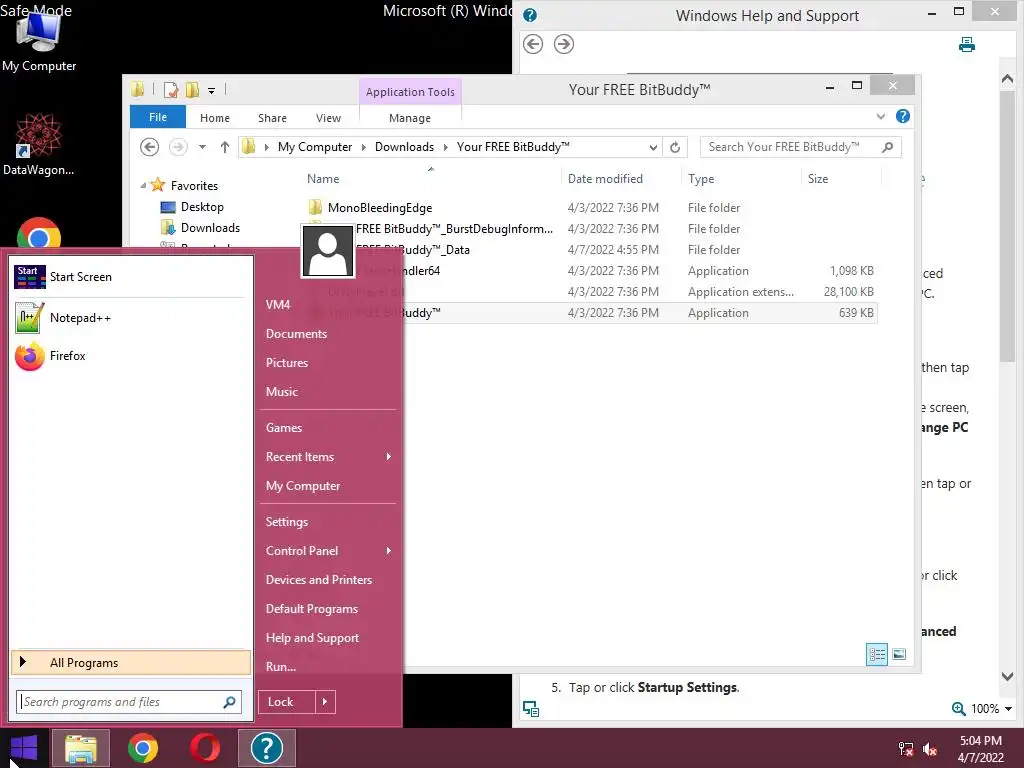Open Opera from the taskbar
The image size is (1024, 768).
click(205, 748)
